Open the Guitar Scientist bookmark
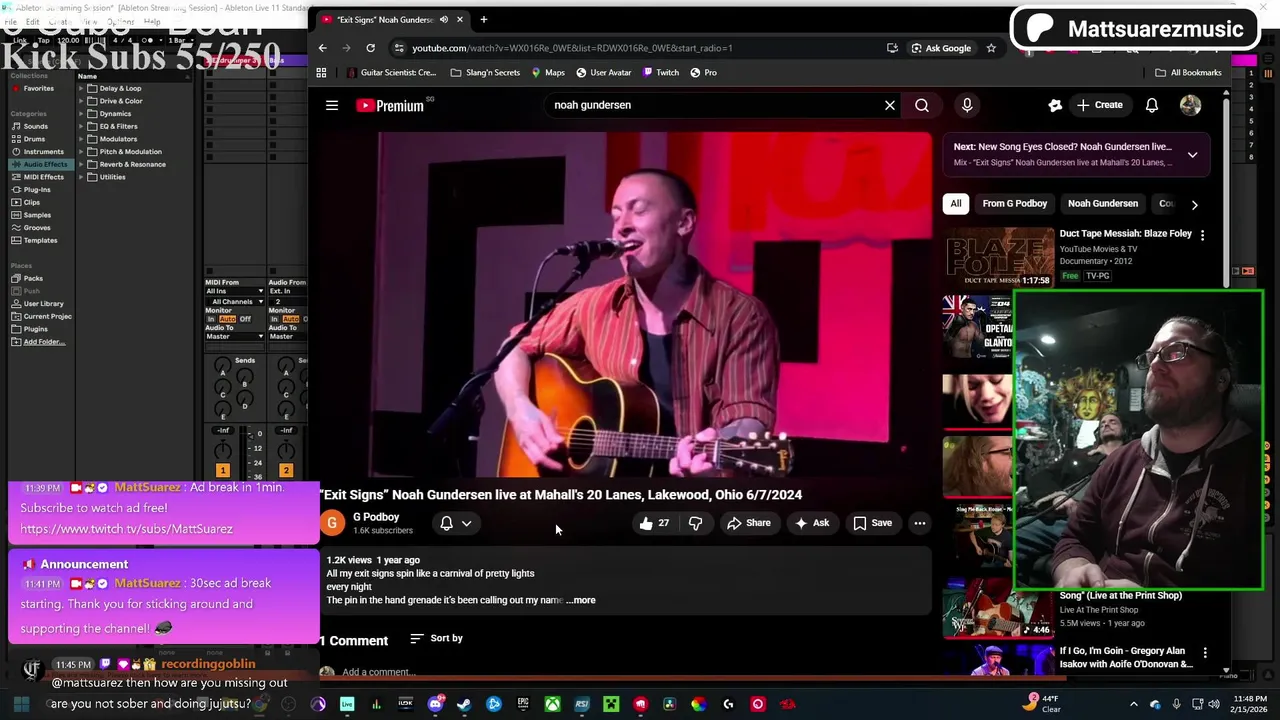The image size is (1280, 720). tap(391, 72)
